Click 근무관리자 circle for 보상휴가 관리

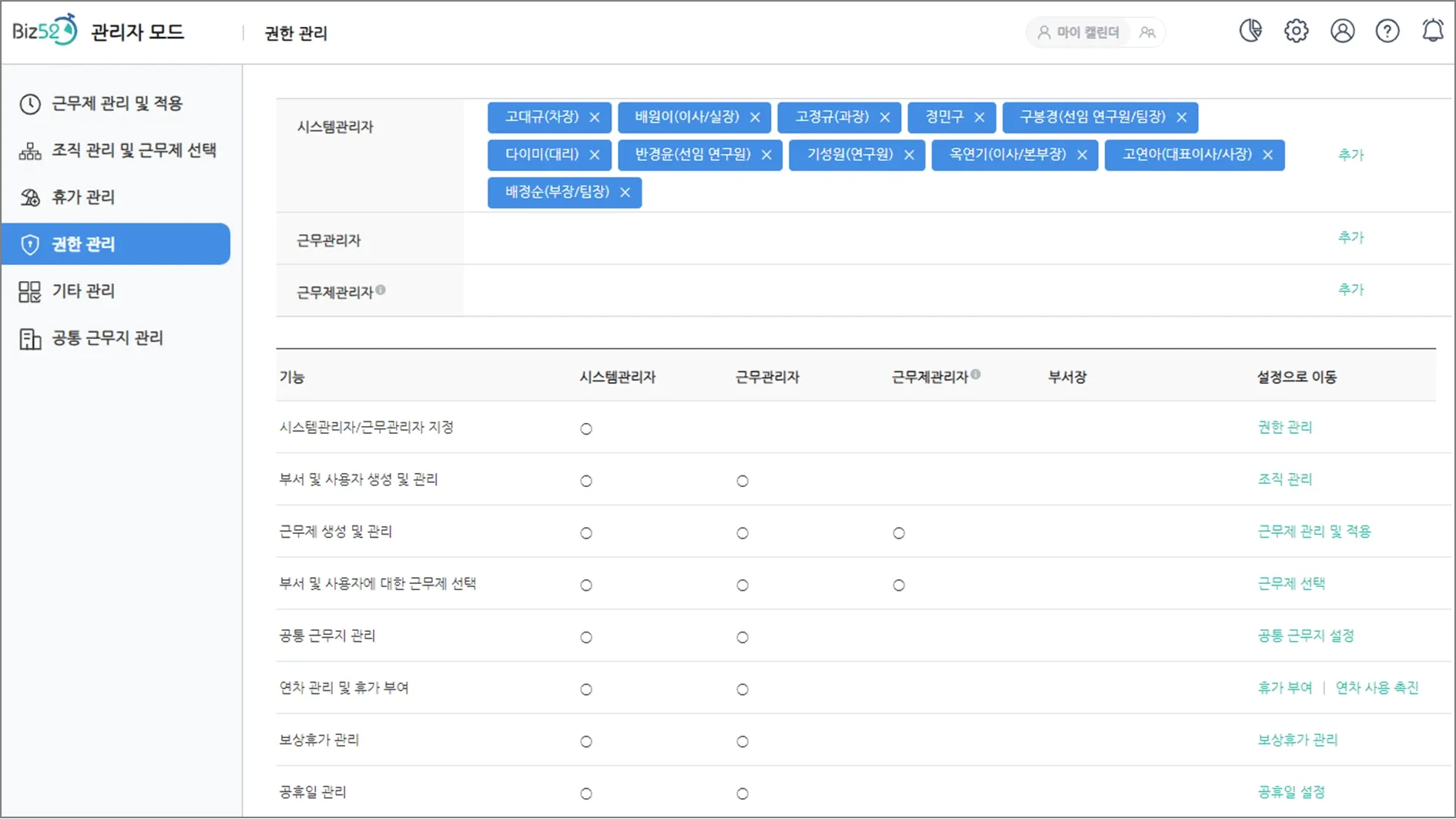coord(743,742)
